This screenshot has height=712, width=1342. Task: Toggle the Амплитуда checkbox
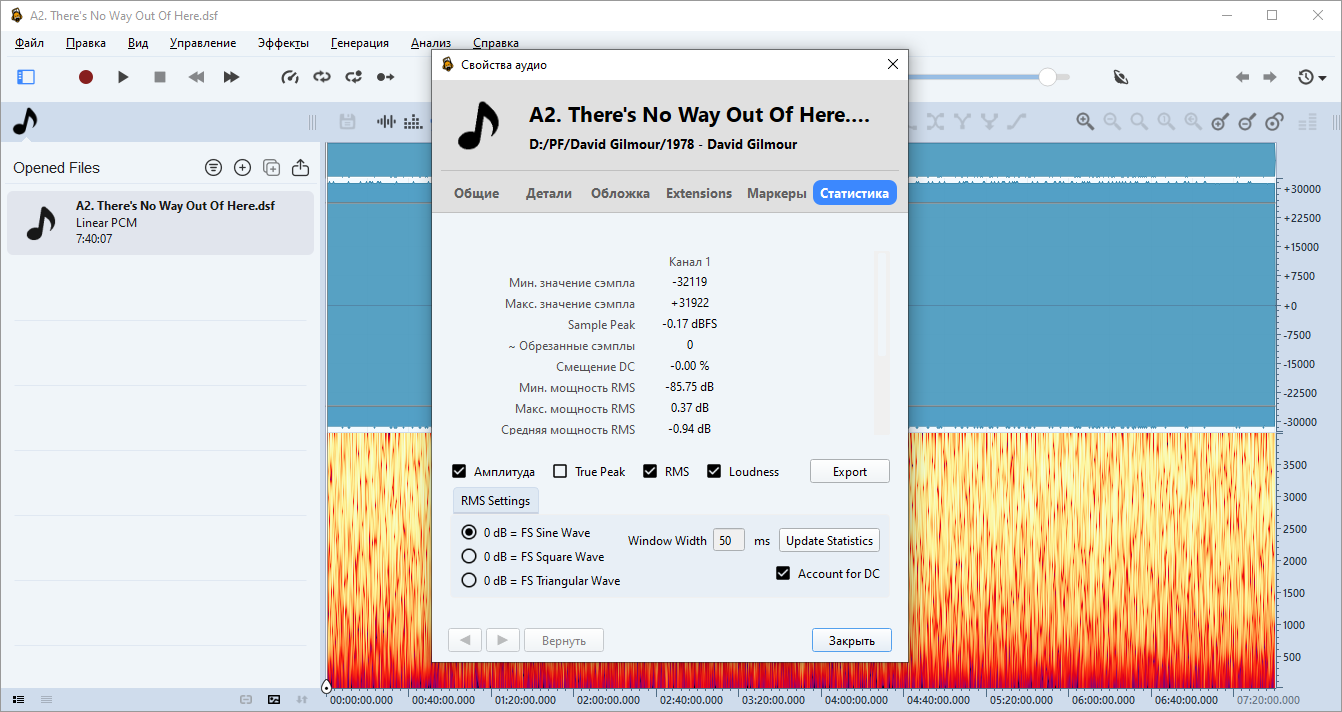[x=459, y=471]
